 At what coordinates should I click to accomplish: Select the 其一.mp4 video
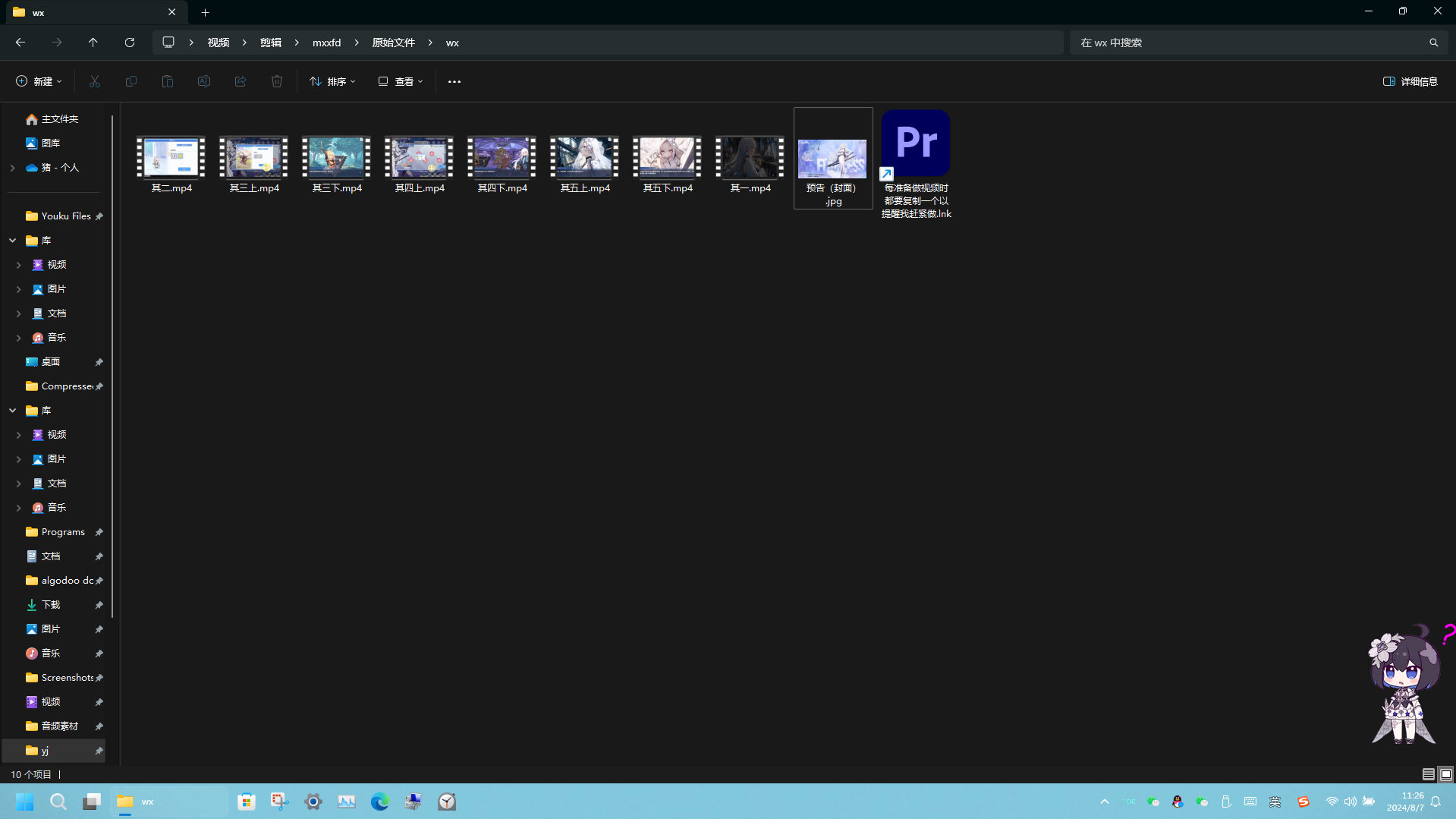(x=750, y=165)
